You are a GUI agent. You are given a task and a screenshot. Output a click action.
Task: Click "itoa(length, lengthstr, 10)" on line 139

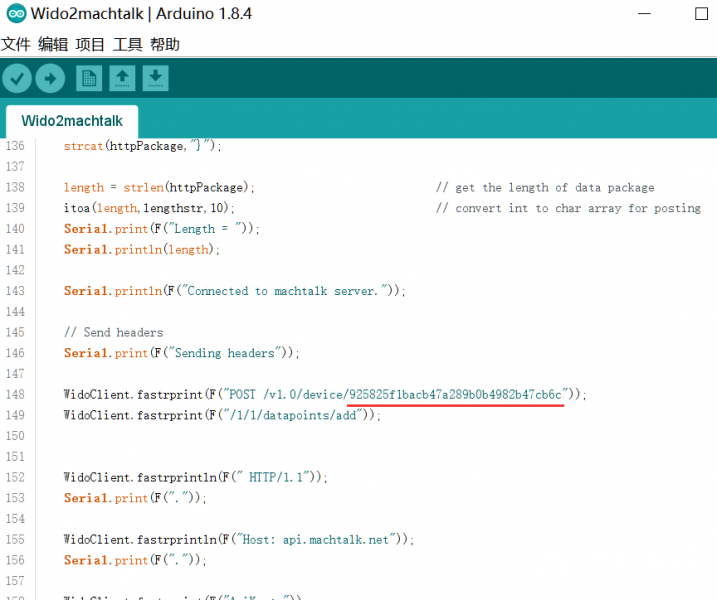tap(146, 208)
